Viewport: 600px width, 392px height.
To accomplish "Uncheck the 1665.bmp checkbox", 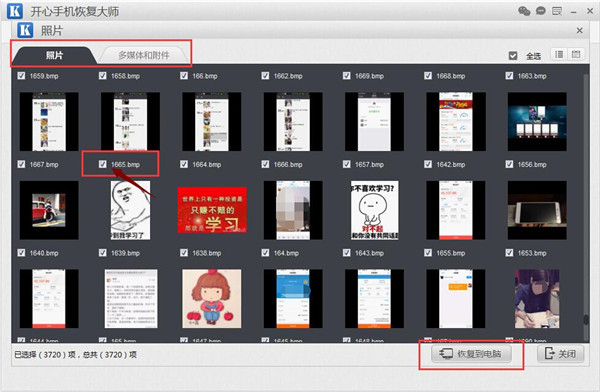I will (x=103, y=164).
